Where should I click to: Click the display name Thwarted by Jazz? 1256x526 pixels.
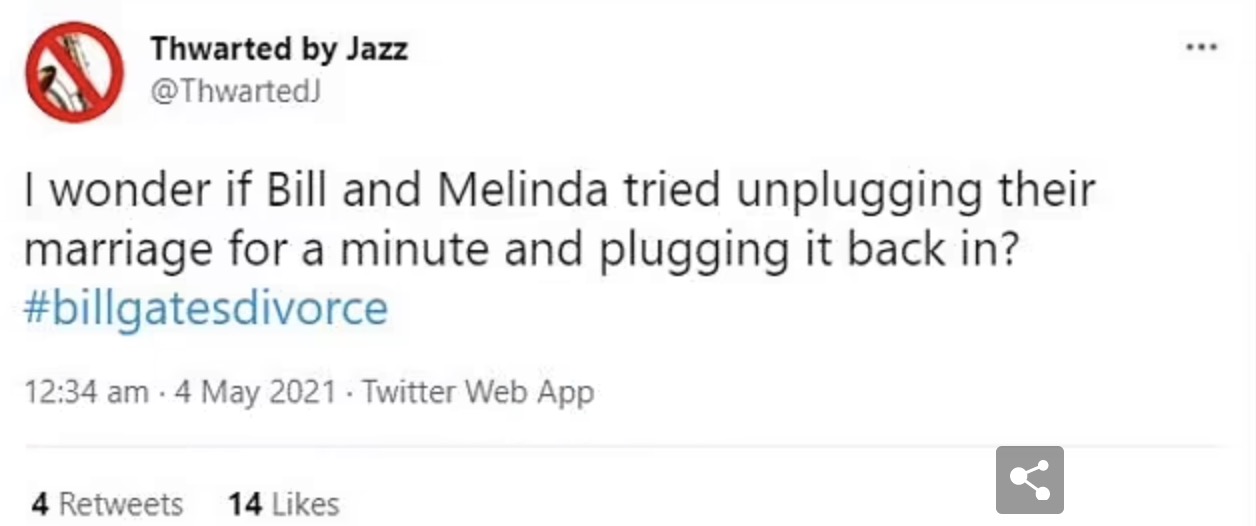coord(279,48)
